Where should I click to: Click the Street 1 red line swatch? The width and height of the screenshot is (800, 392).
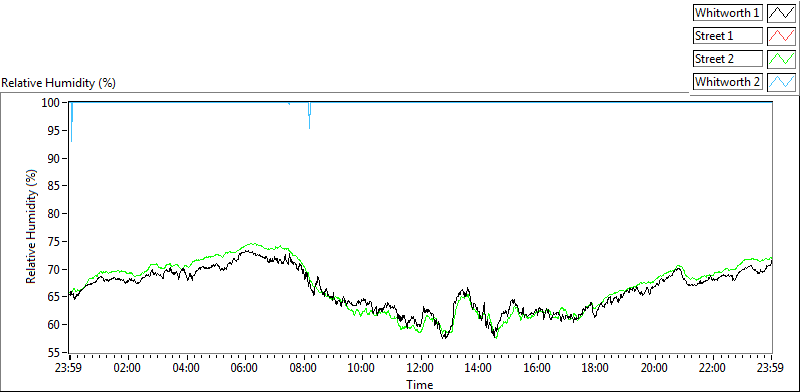point(781,36)
